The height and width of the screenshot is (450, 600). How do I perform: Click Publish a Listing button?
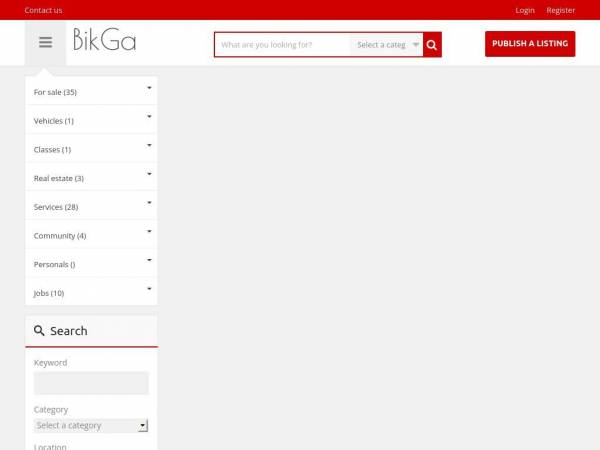[530, 44]
